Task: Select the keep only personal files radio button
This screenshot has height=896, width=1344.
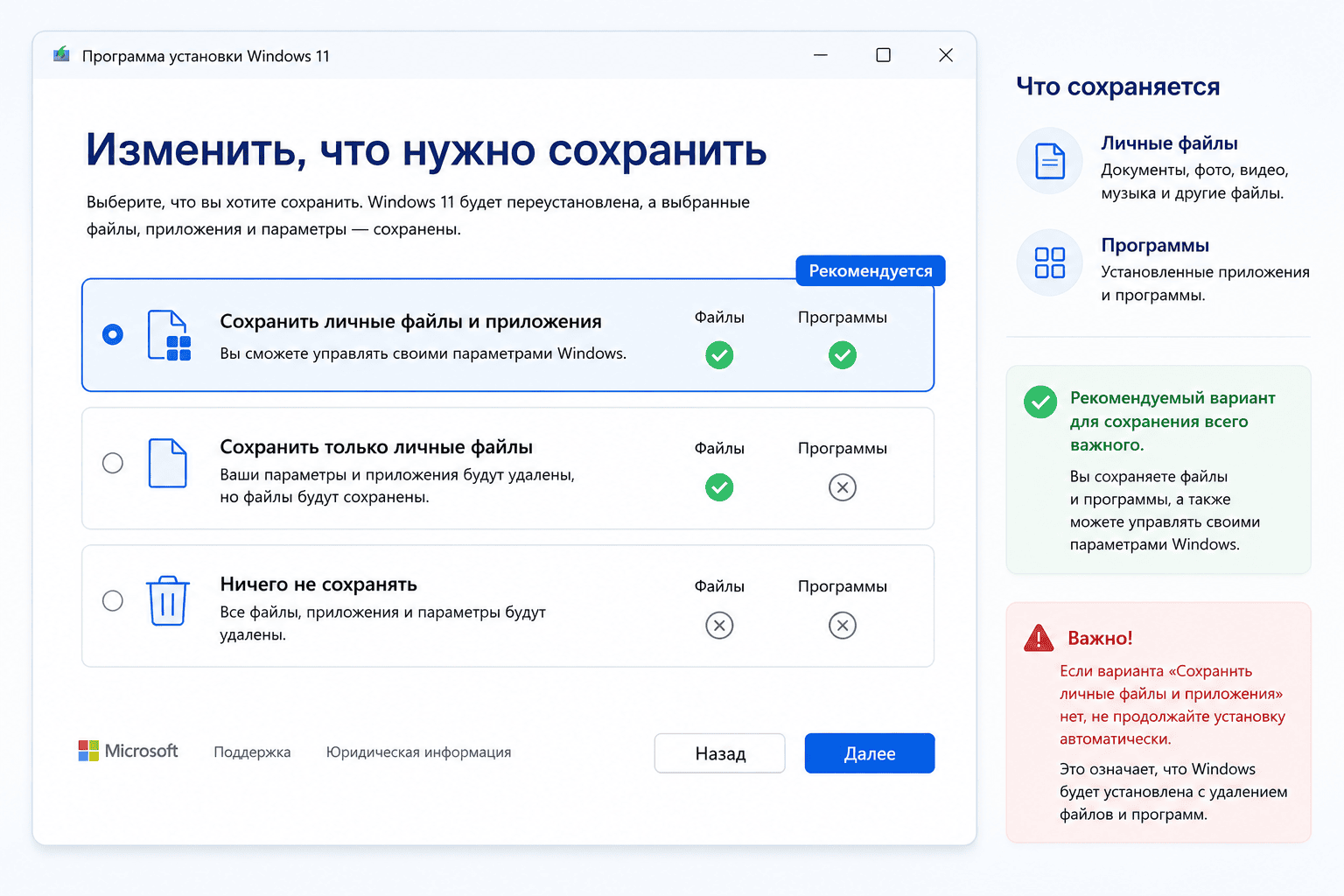Action: [113, 463]
